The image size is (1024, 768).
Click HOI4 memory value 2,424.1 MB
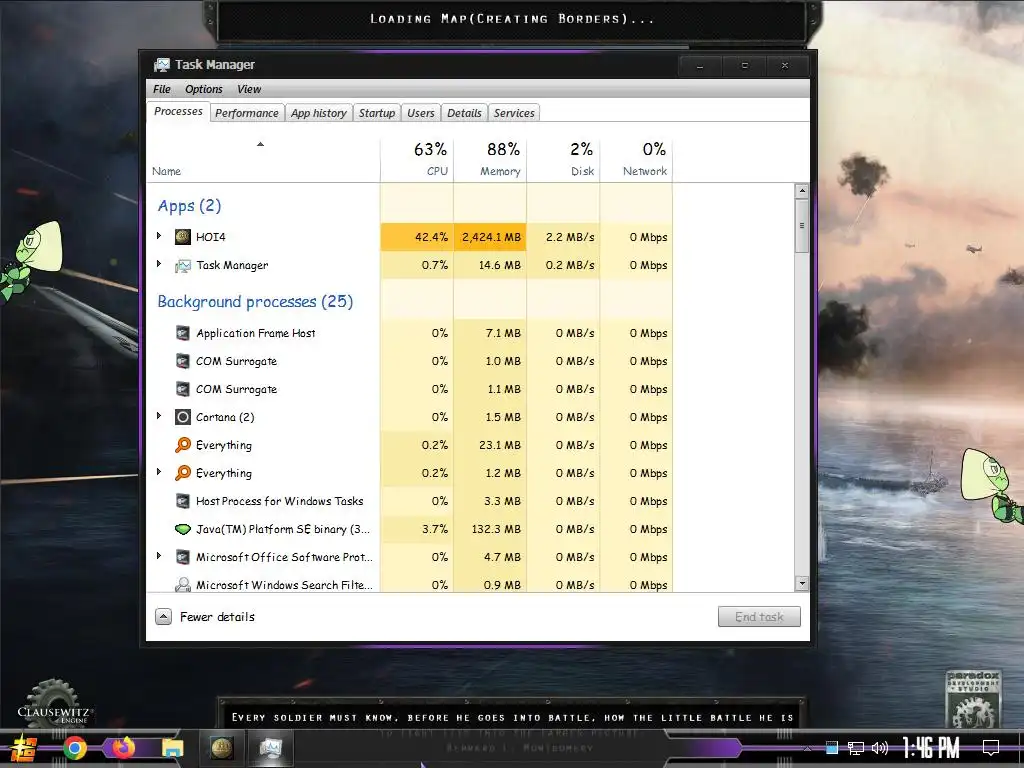pos(491,237)
